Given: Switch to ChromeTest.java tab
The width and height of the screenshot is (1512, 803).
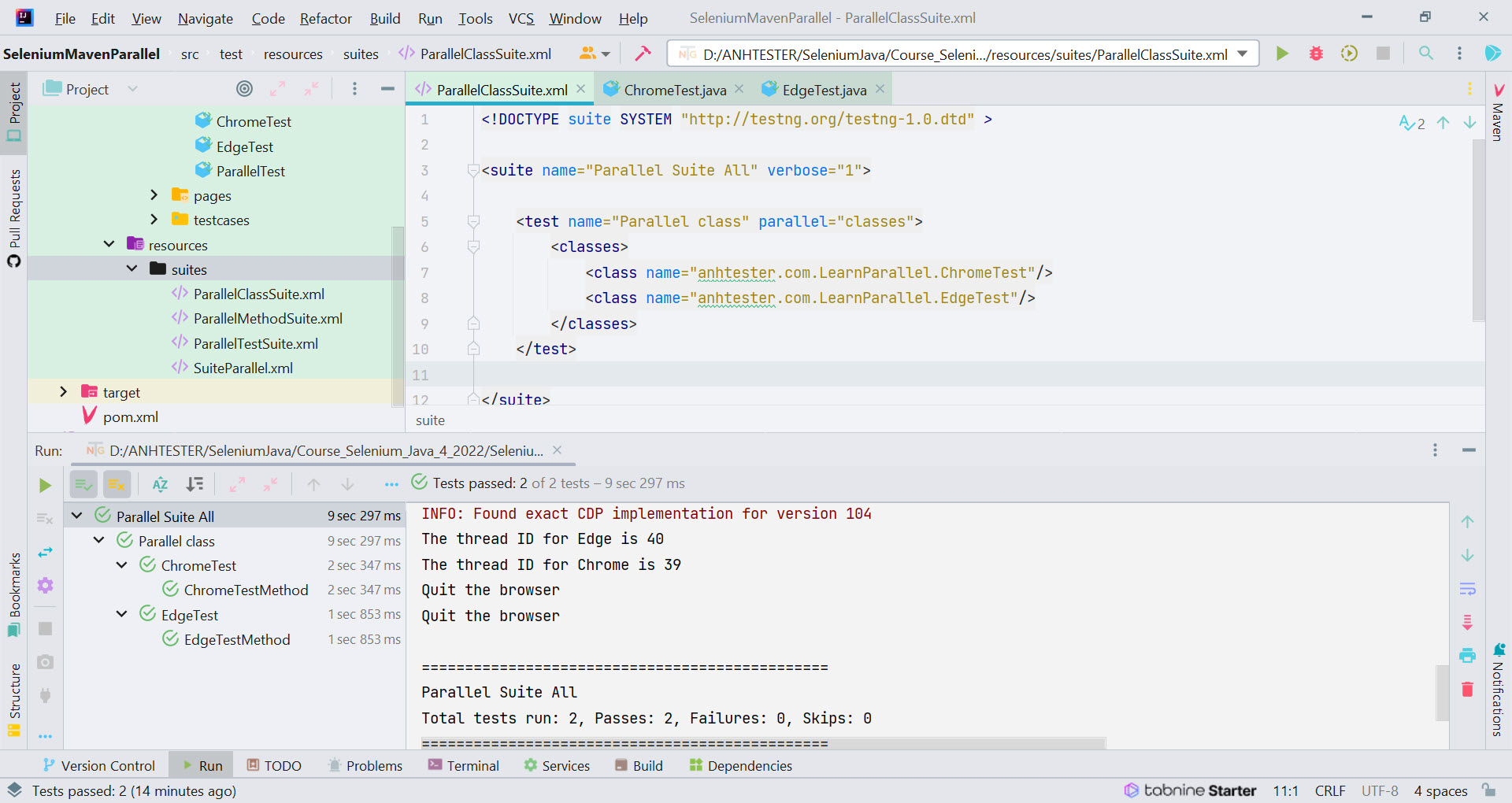Looking at the screenshot, I should [675, 90].
